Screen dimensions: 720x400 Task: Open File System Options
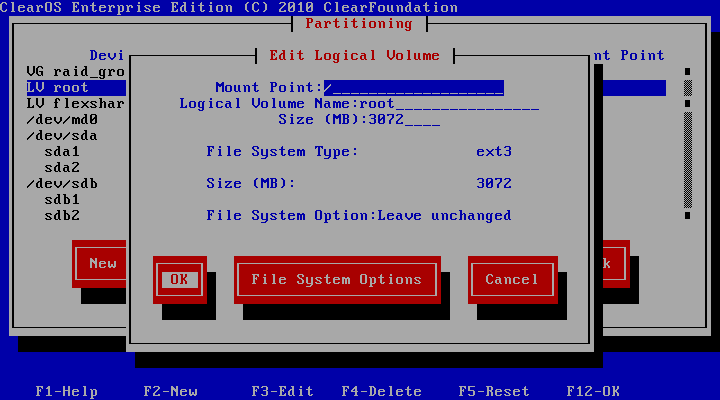336,280
